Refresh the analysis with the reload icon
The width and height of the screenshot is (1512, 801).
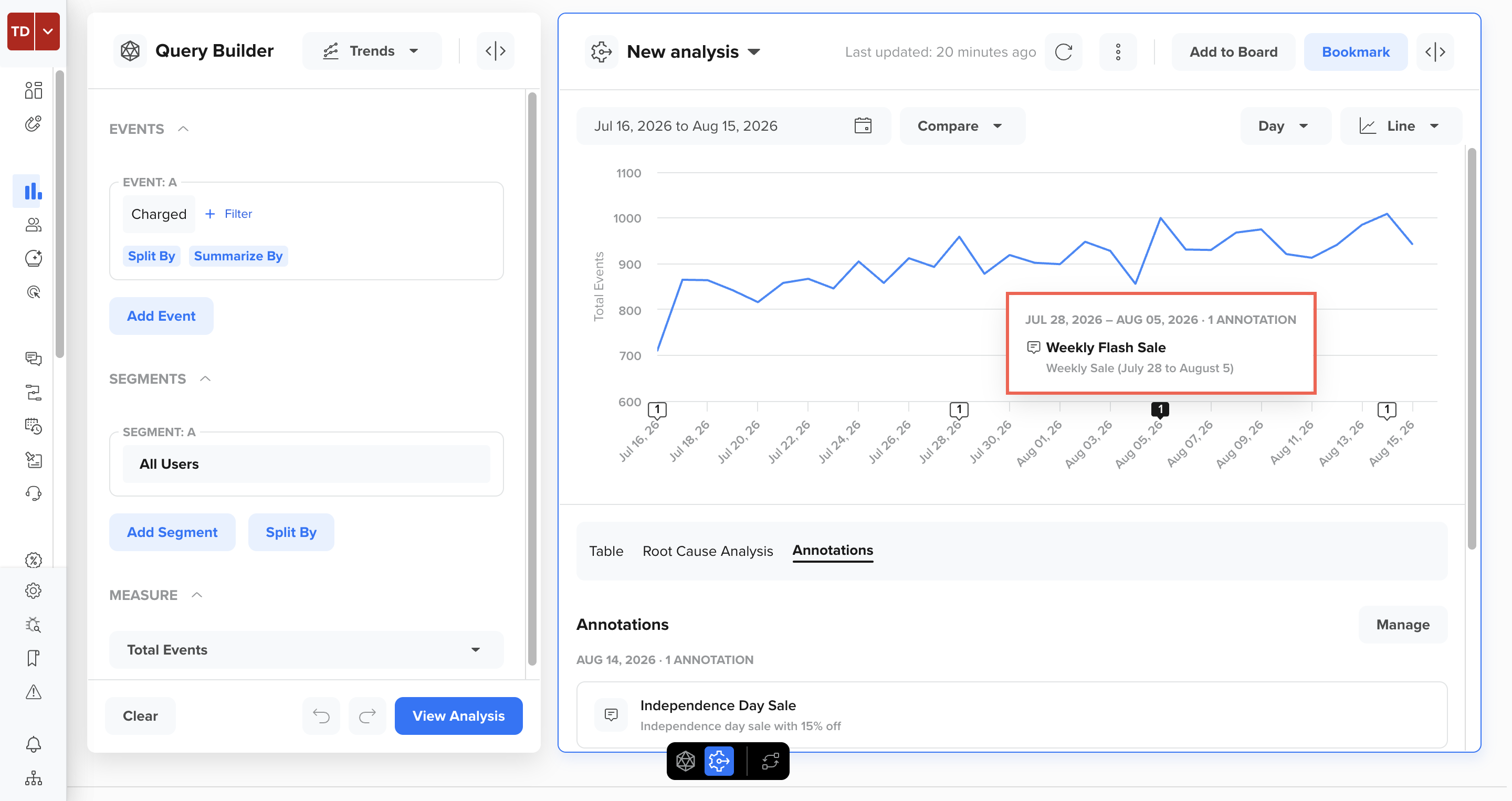tap(1064, 52)
